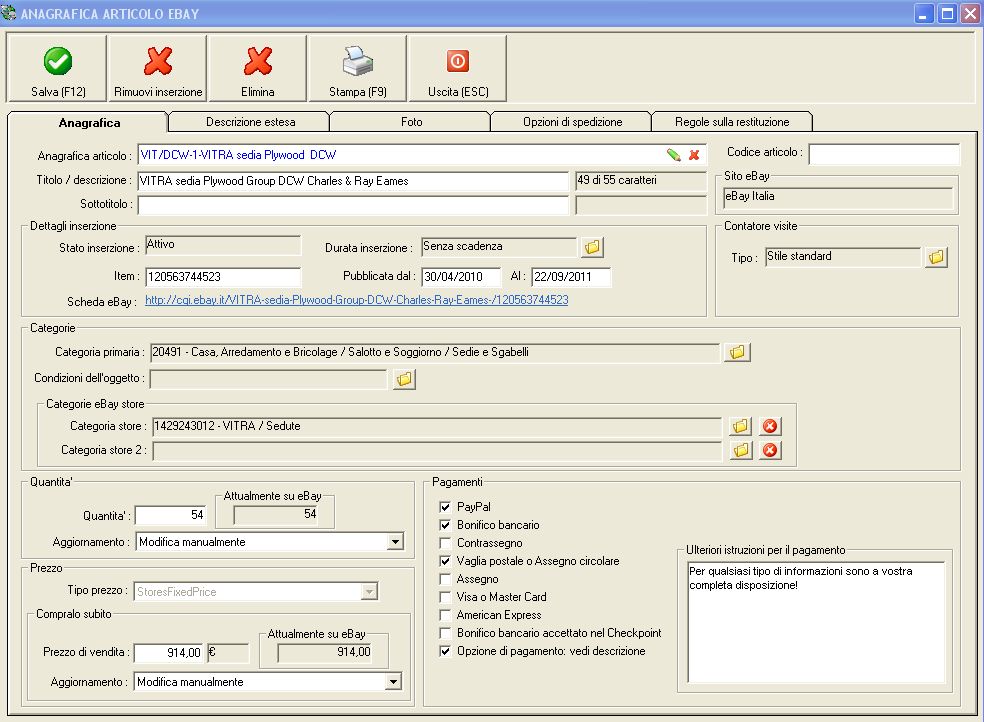The height and width of the screenshot is (722, 984).
Task: Click the Uscita (ESC) exit button
Action: pos(457,68)
